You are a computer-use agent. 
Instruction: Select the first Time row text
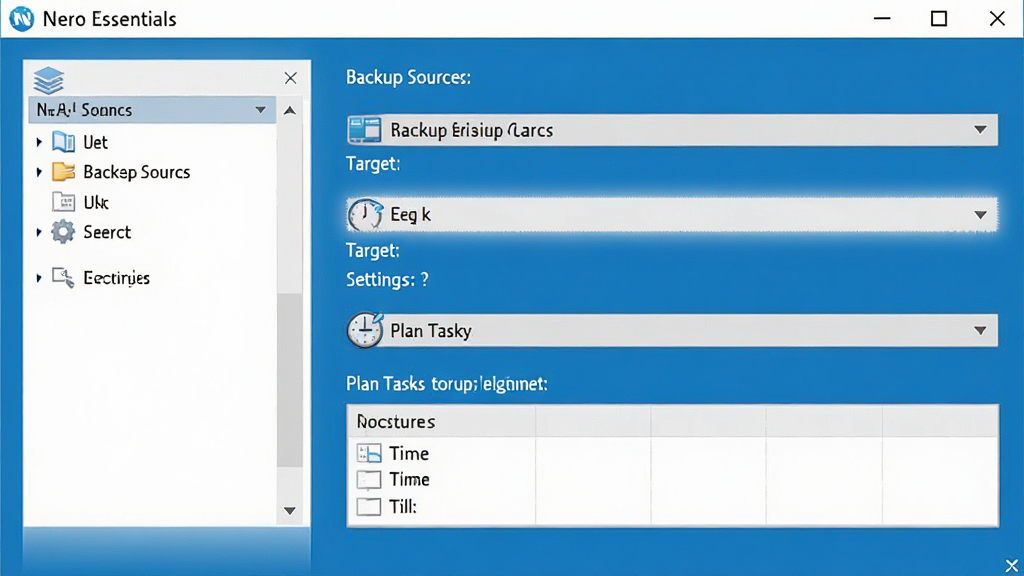pos(409,453)
